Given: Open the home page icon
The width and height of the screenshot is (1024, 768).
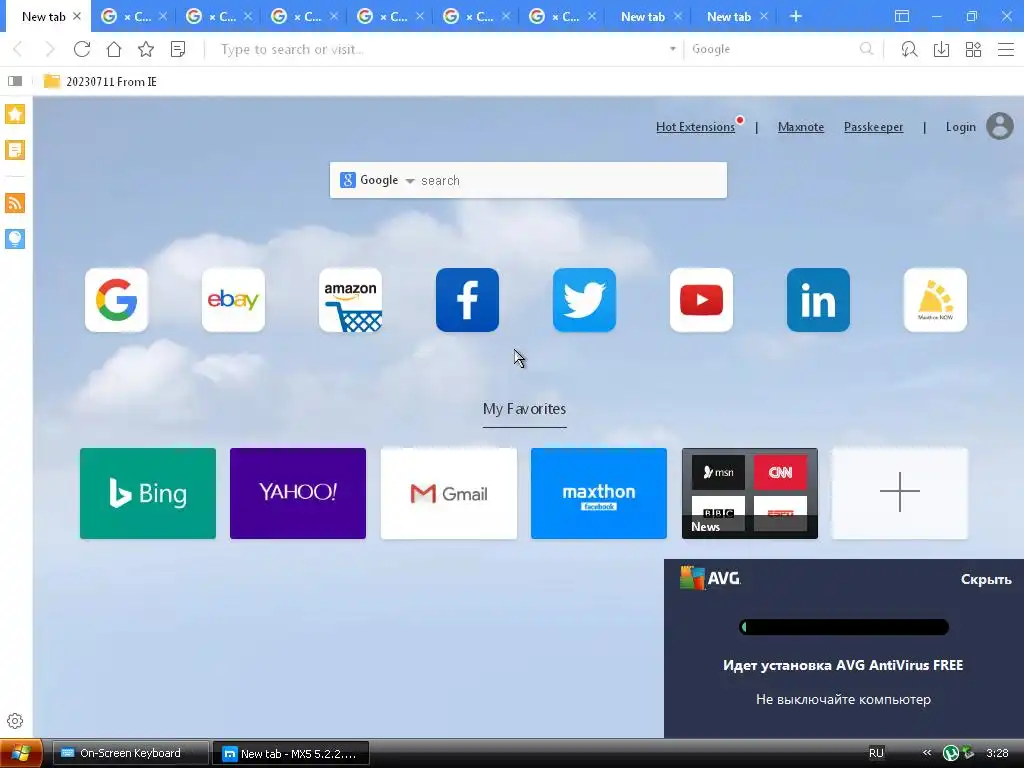Looking at the screenshot, I should point(114,49).
